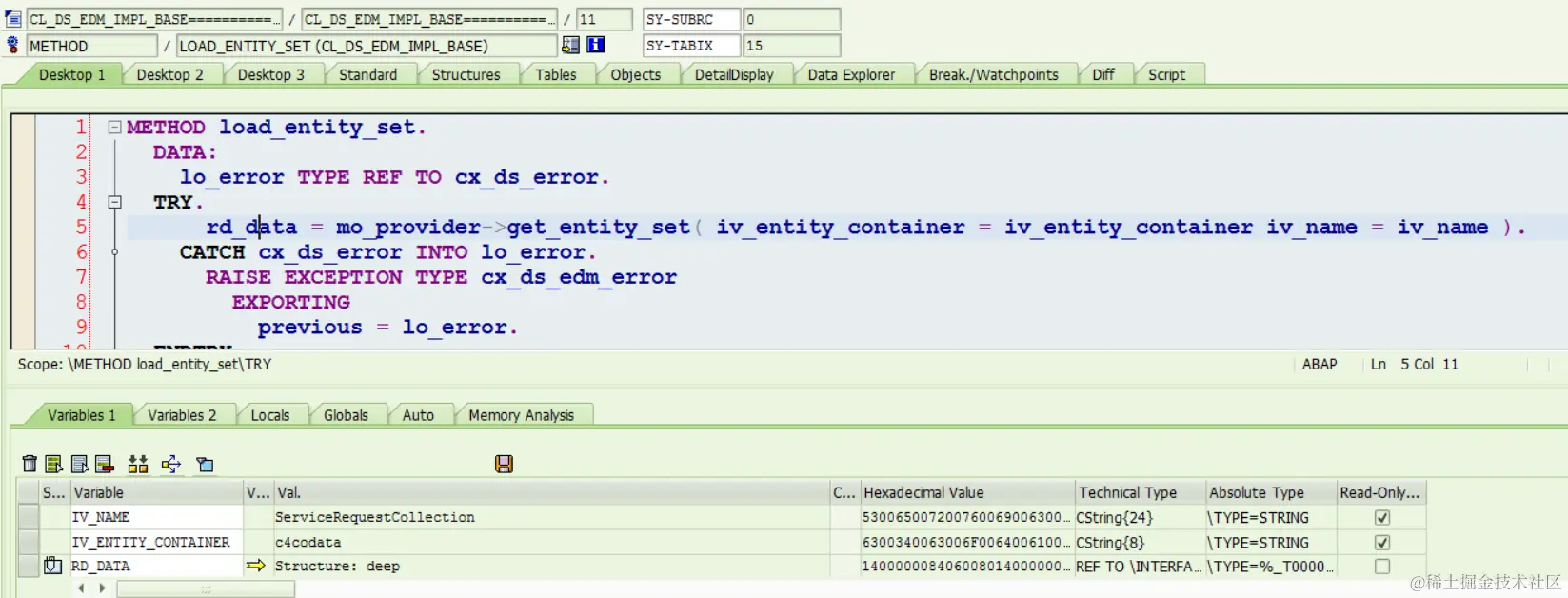Open the Diff tab
Screen dimensions: 1568x598
1103,74
